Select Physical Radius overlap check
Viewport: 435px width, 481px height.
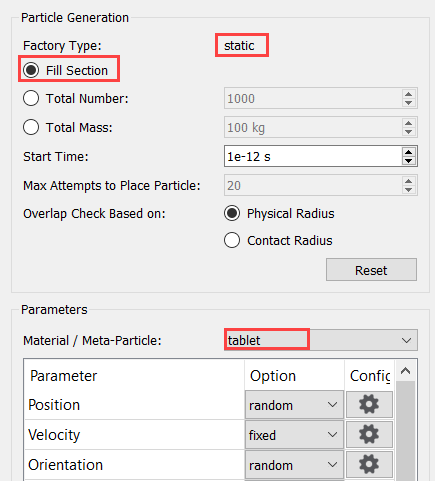[x=232, y=213]
